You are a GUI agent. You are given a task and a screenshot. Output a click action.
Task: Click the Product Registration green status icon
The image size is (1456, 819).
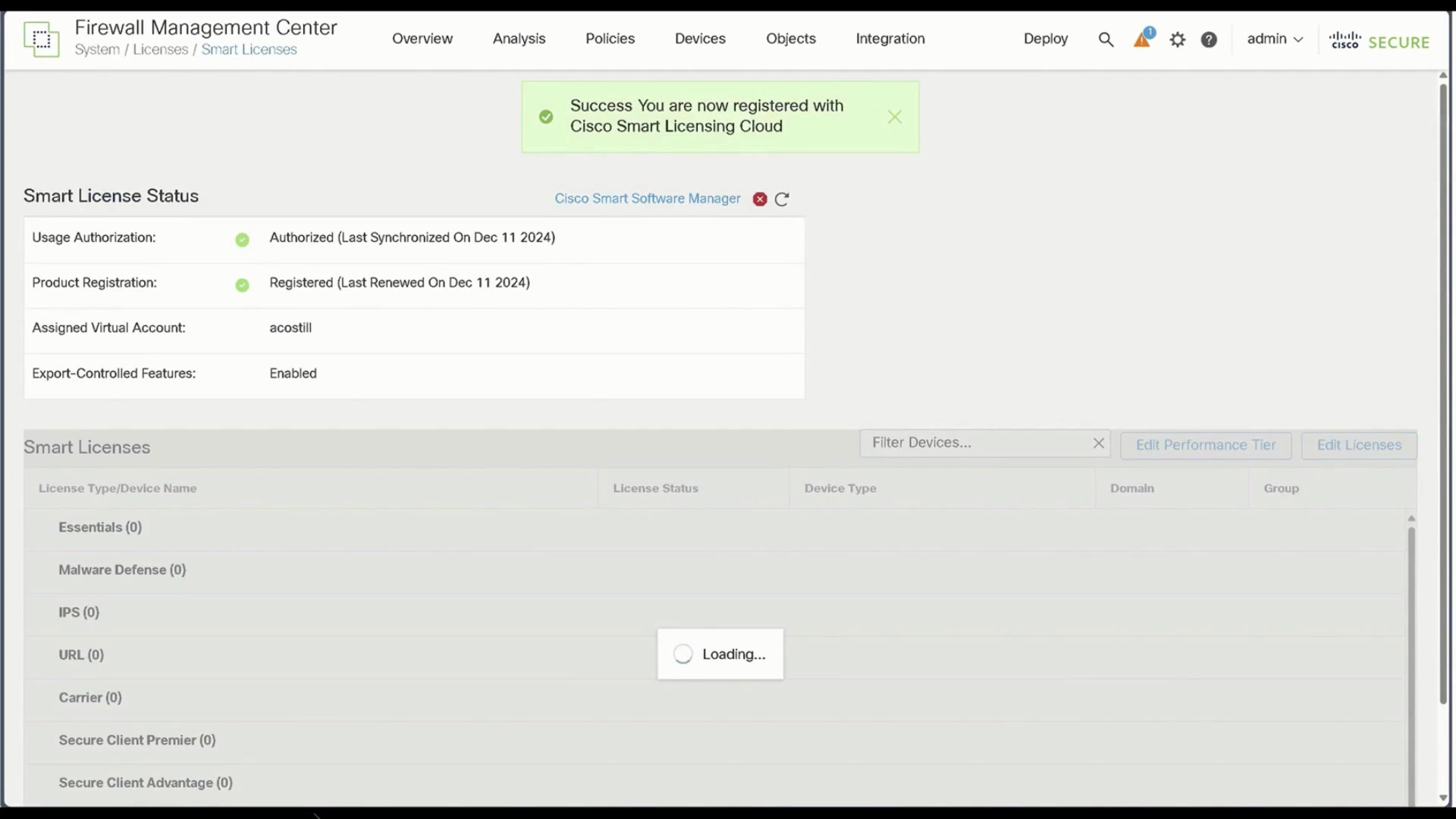click(242, 285)
